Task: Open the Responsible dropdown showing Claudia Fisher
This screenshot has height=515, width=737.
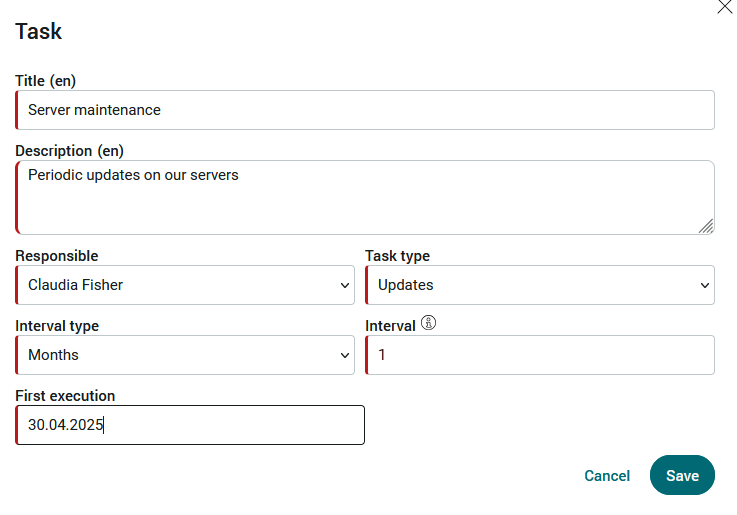Action: (185, 285)
